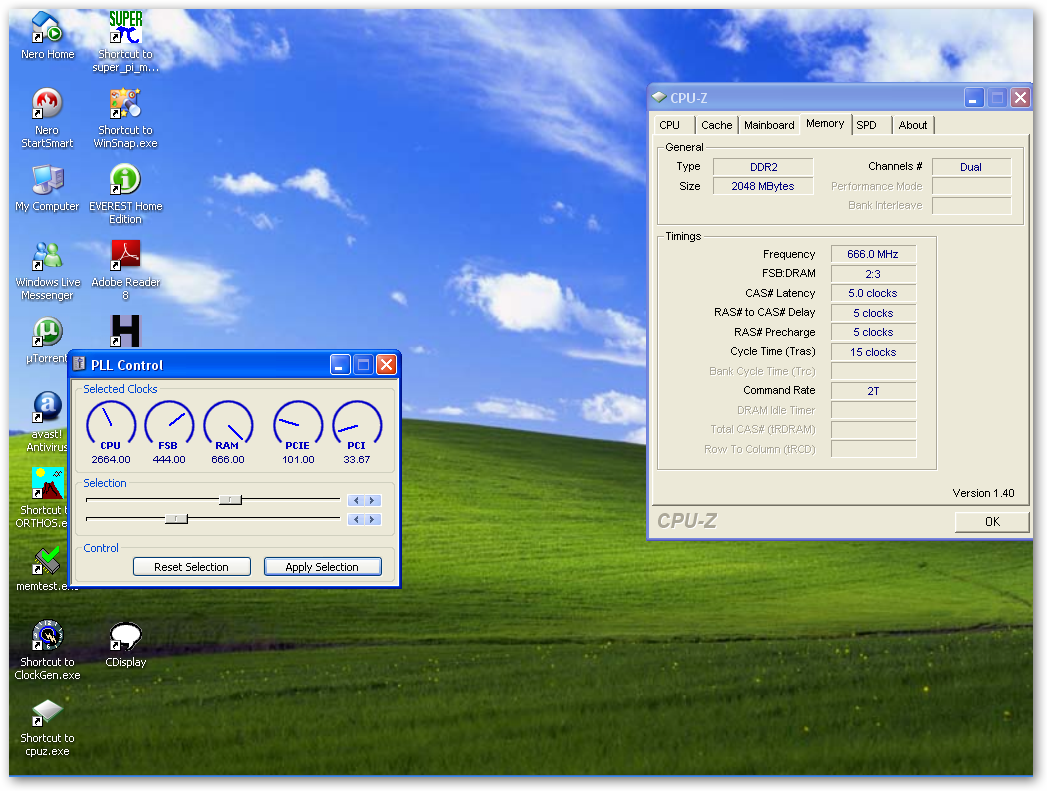Viewport: 1047px width, 791px height.
Task: Step lower Selection slider right arrow
Action: click(x=373, y=519)
